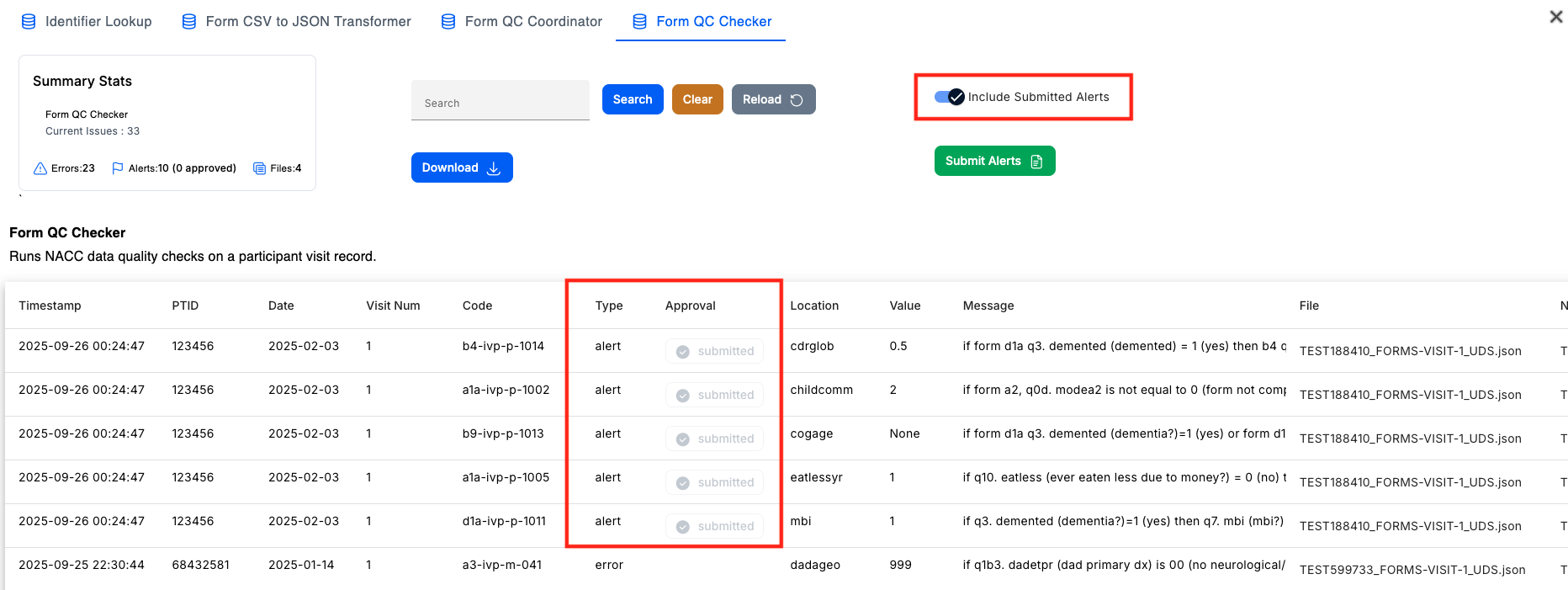Viewport: 1568px width, 590px height.
Task: Click the Errors warning triangle icon
Action: pyautogui.click(x=40, y=168)
